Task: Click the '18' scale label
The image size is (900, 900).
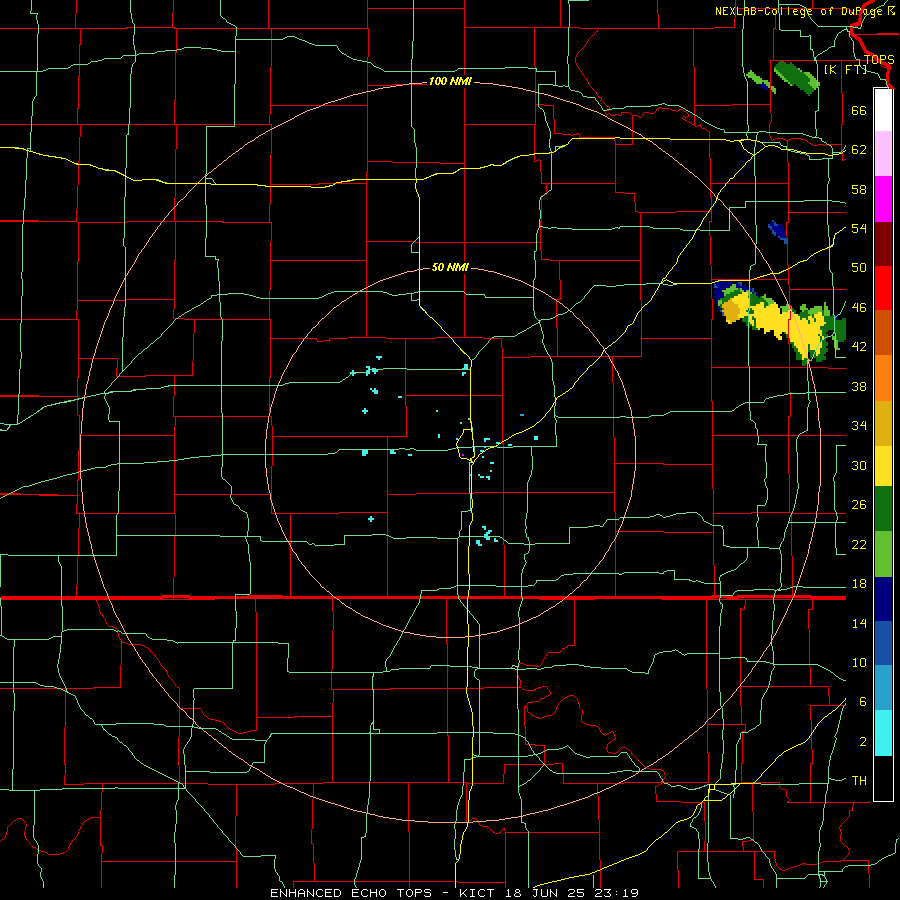Action: pyautogui.click(x=859, y=584)
